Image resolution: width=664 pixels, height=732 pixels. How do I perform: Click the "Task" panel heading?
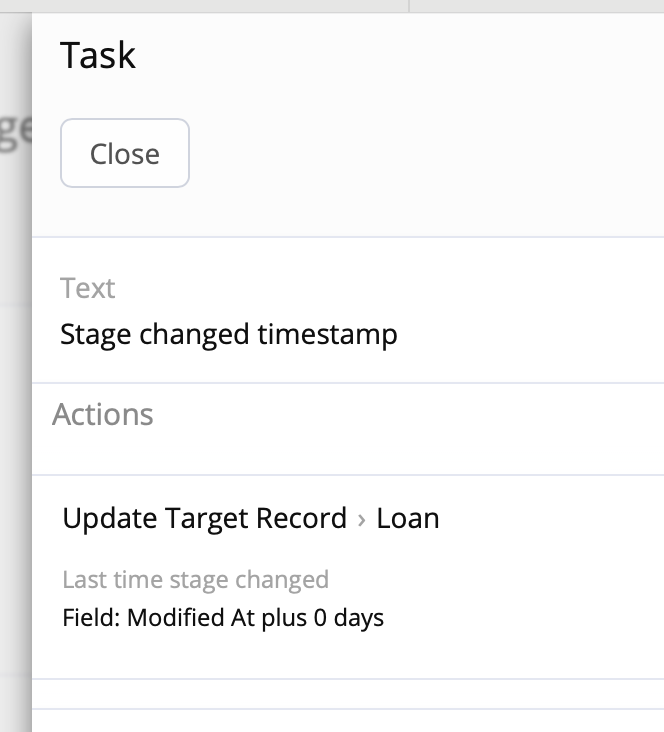pos(98,56)
